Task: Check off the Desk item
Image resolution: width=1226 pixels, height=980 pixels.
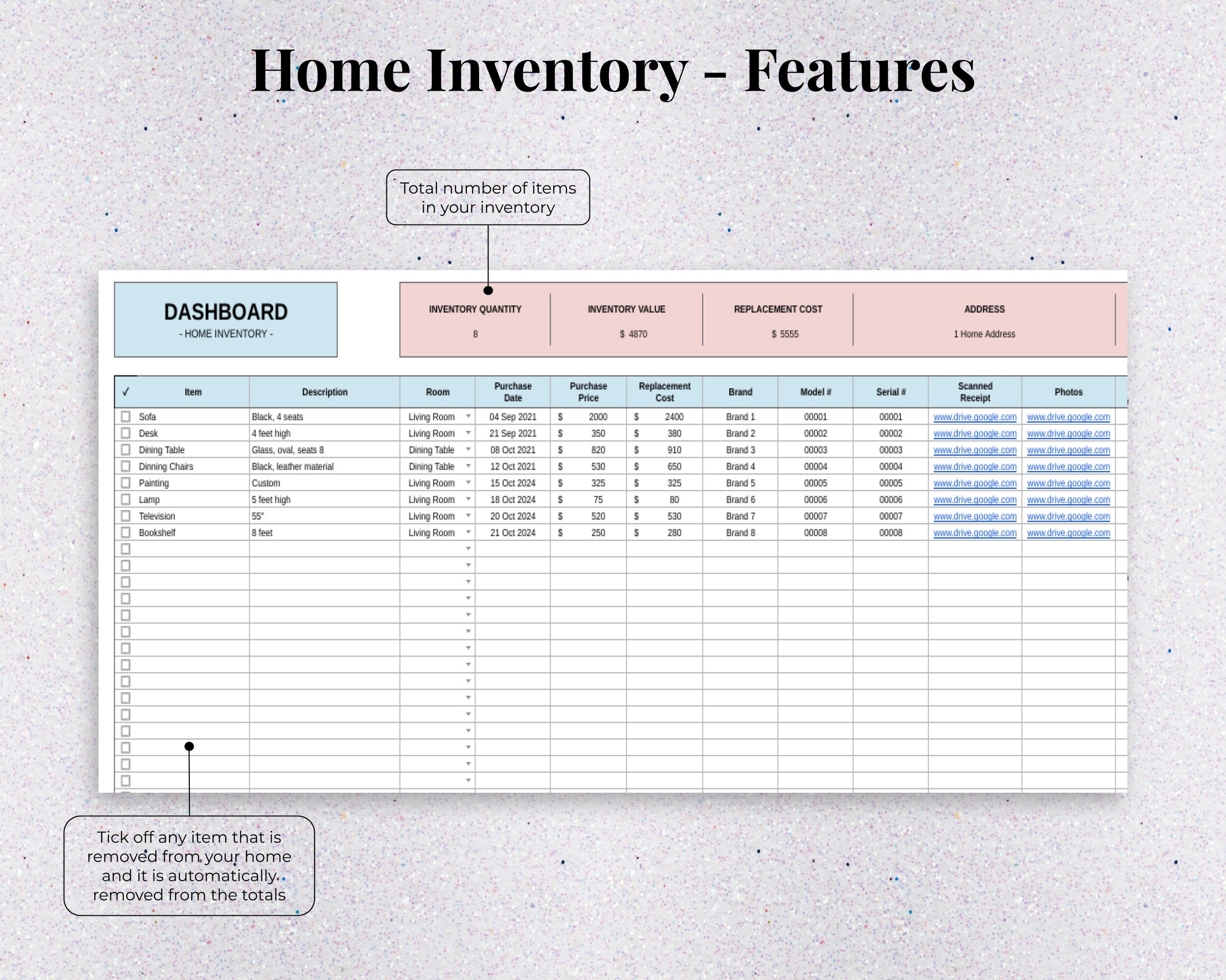Action: (126, 433)
